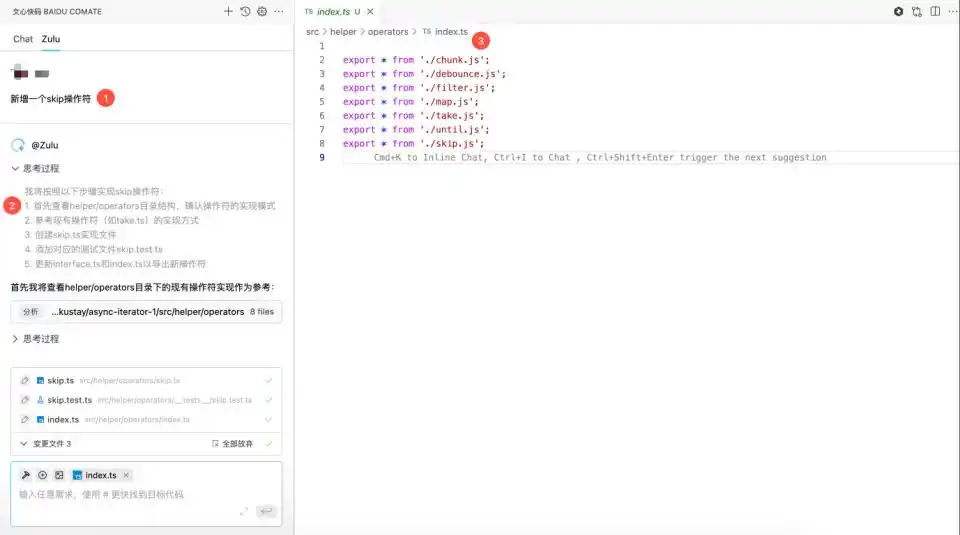Switch to the Chat tab
This screenshot has width=960, height=535.
click(x=22, y=39)
